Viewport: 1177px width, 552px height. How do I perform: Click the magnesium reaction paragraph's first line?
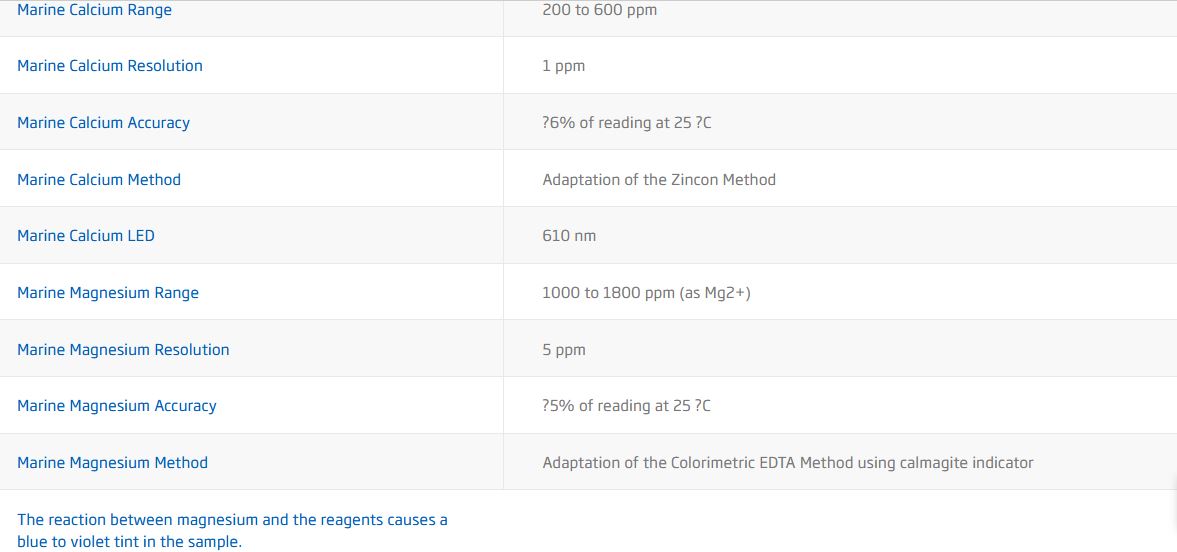[232, 520]
